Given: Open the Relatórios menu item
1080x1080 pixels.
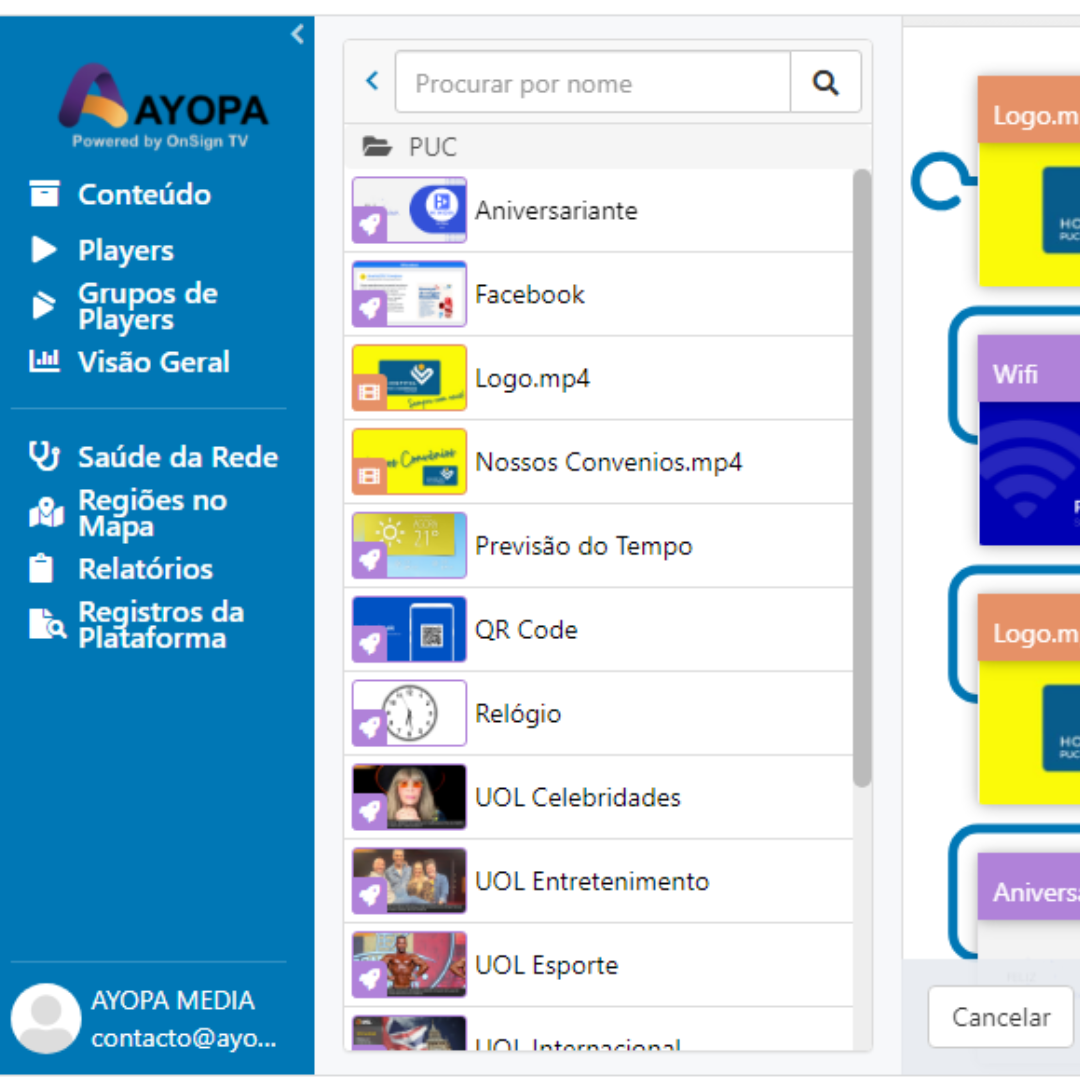Looking at the screenshot, I should [145, 569].
